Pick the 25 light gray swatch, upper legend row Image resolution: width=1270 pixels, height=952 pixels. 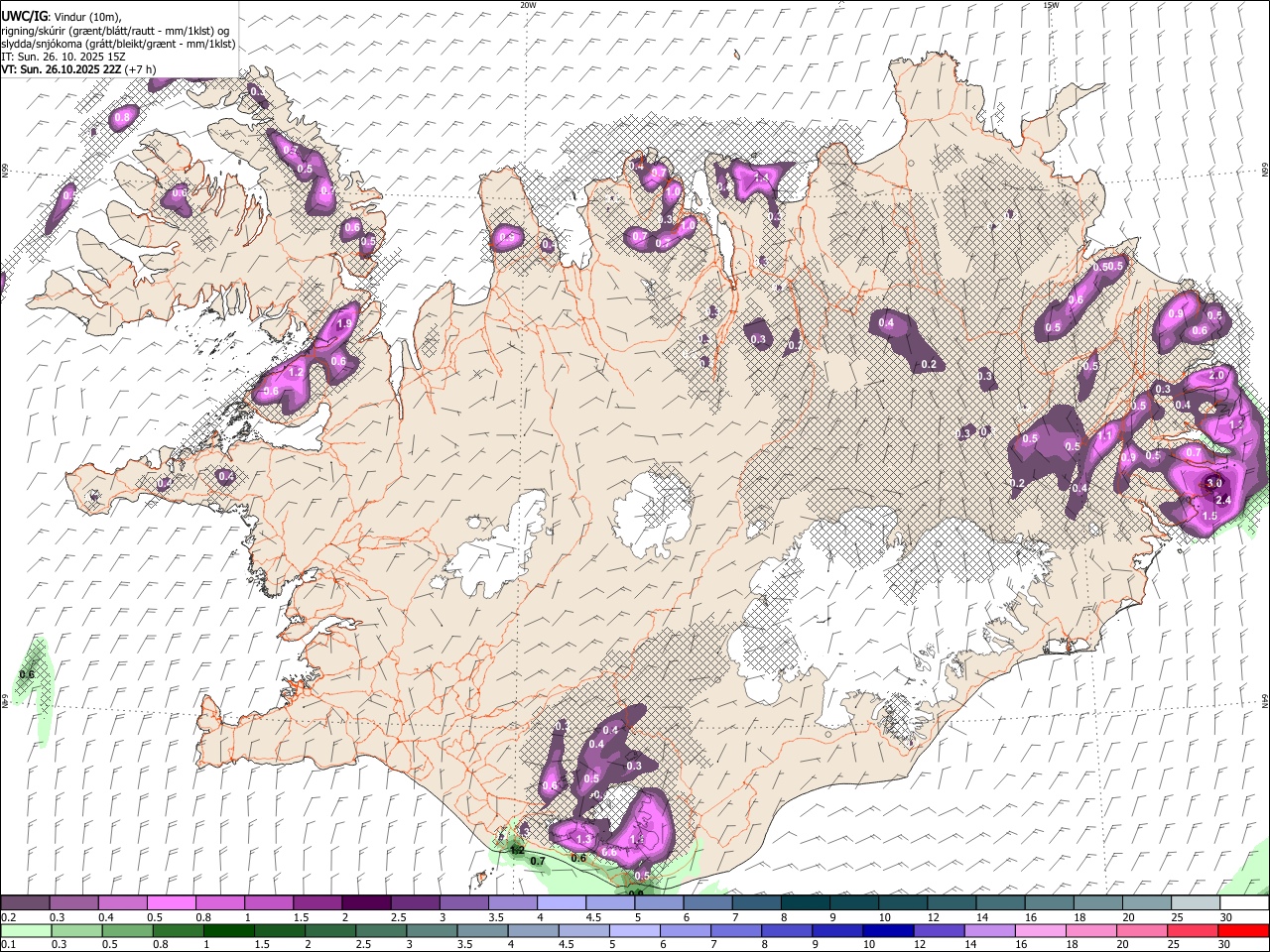tap(1196, 902)
